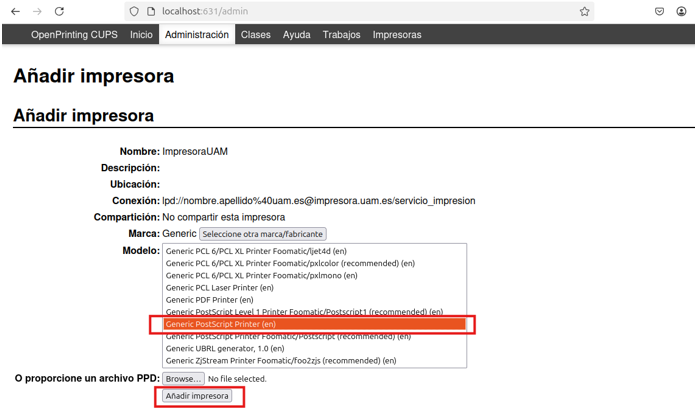Image resolution: width=695 pixels, height=413 pixels.
Task: Select the Foomatic/pxlmono PCL XL model
Action: (x=315, y=276)
